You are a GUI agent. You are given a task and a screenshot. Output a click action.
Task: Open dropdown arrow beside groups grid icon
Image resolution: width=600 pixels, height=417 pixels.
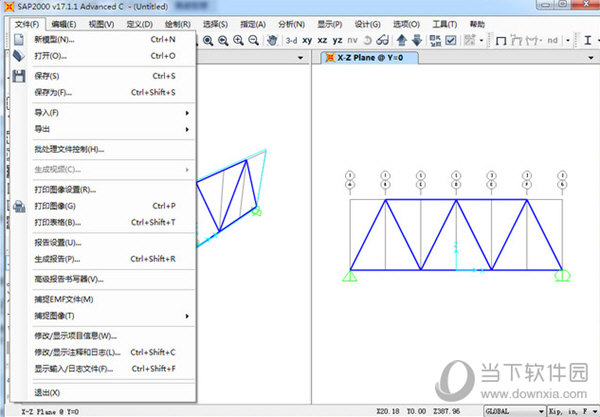(x=481, y=41)
